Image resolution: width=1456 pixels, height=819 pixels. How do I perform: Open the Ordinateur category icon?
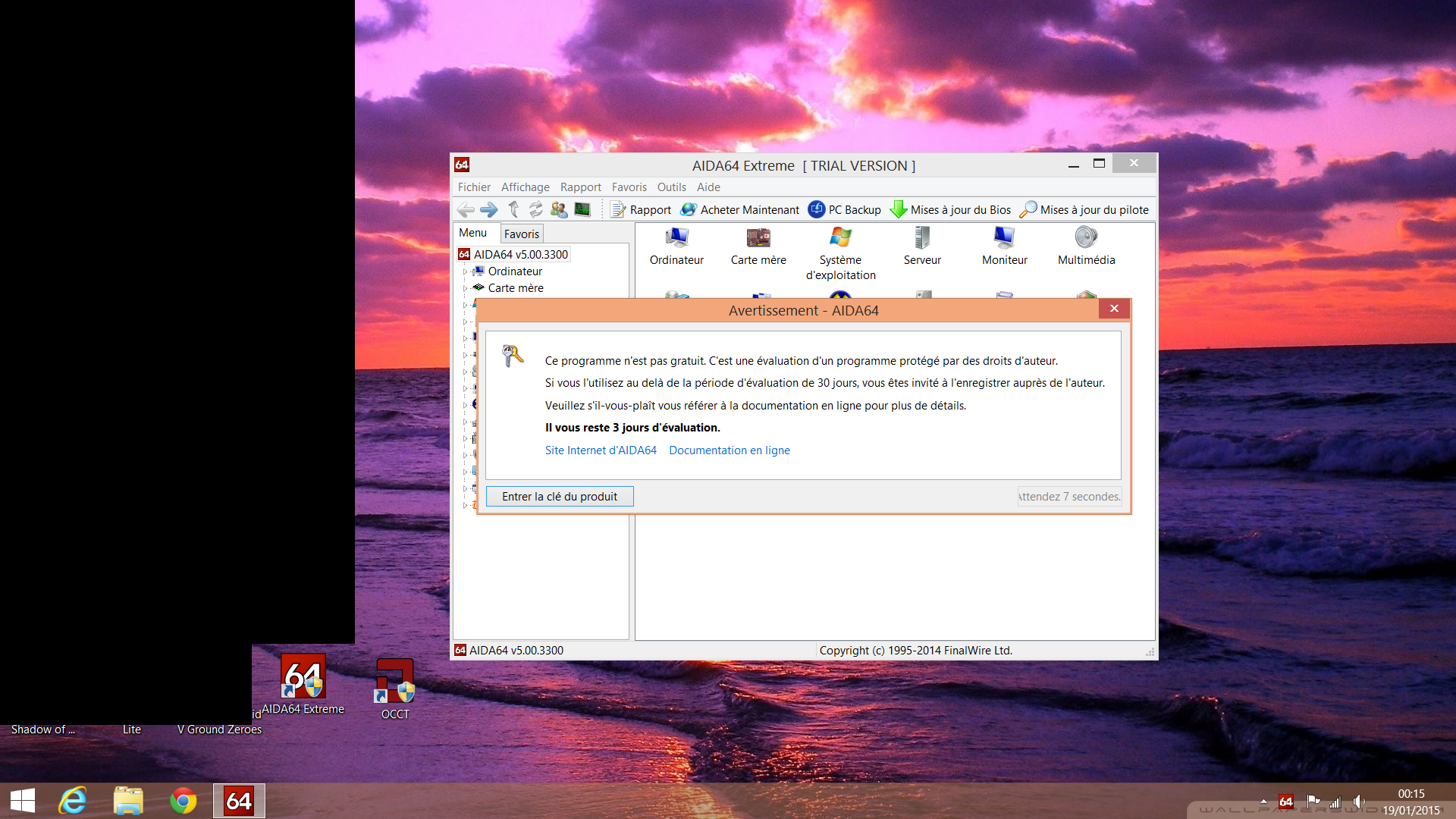(x=676, y=246)
